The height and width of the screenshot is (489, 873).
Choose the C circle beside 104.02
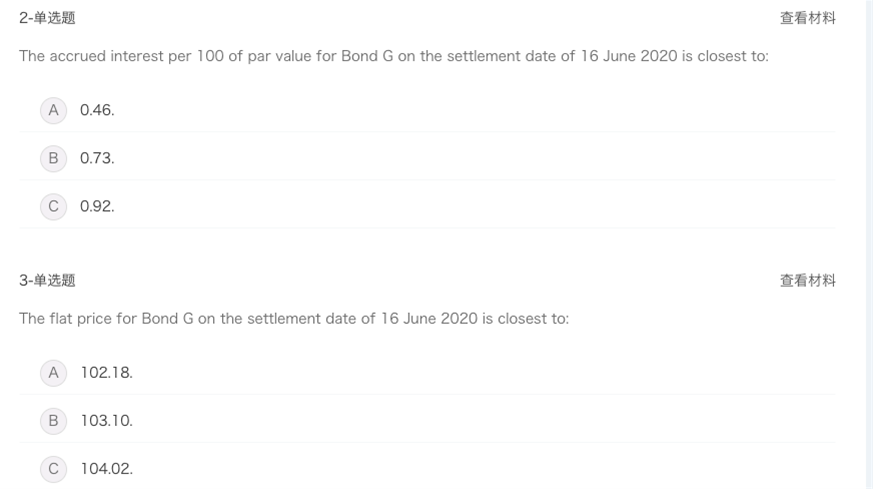[53, 469]
